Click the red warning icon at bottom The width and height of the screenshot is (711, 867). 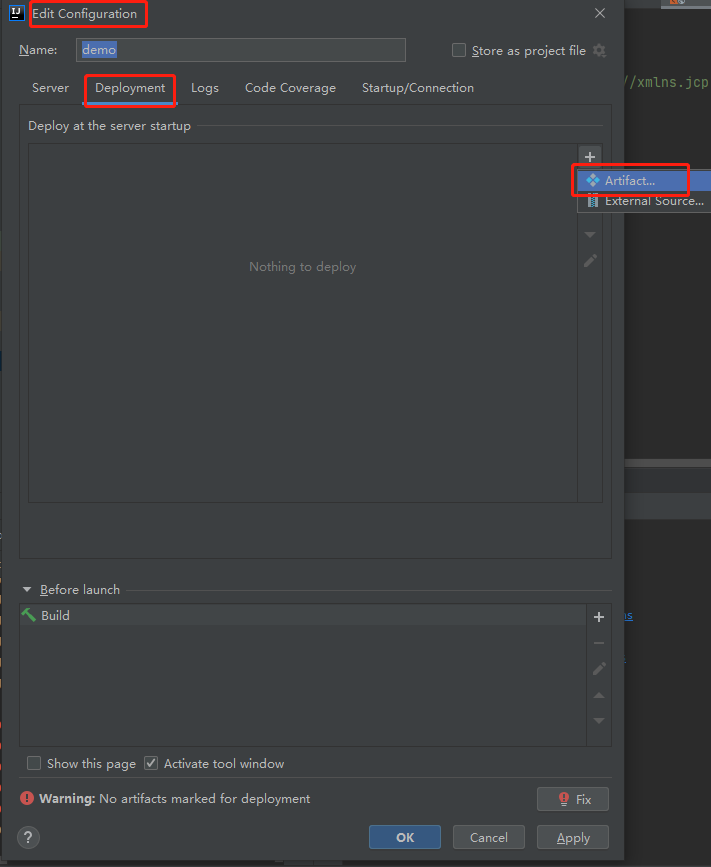pos(27,798)
